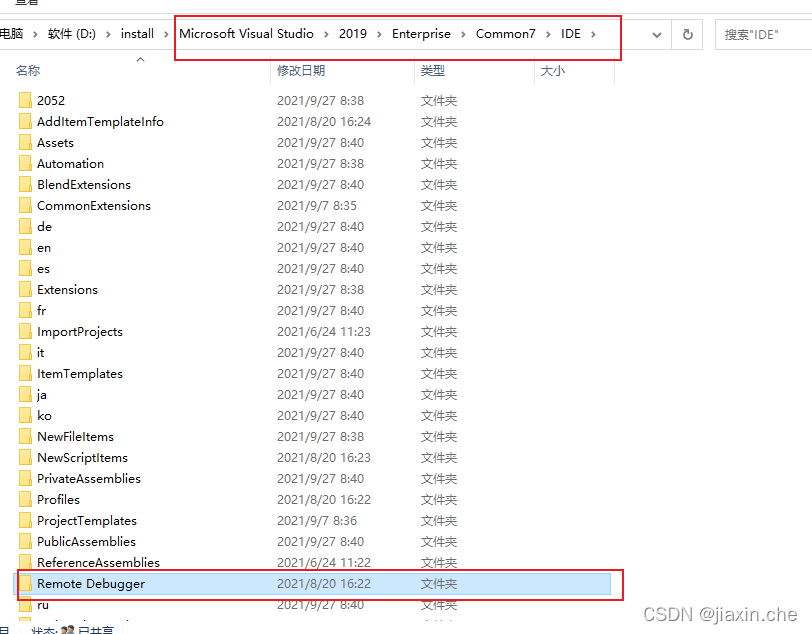Image resolution: width=812 pixels, height=634 pixels.
Task: Select the AddItemTemplateInfo folder name
Action: [x=100, y=122]
